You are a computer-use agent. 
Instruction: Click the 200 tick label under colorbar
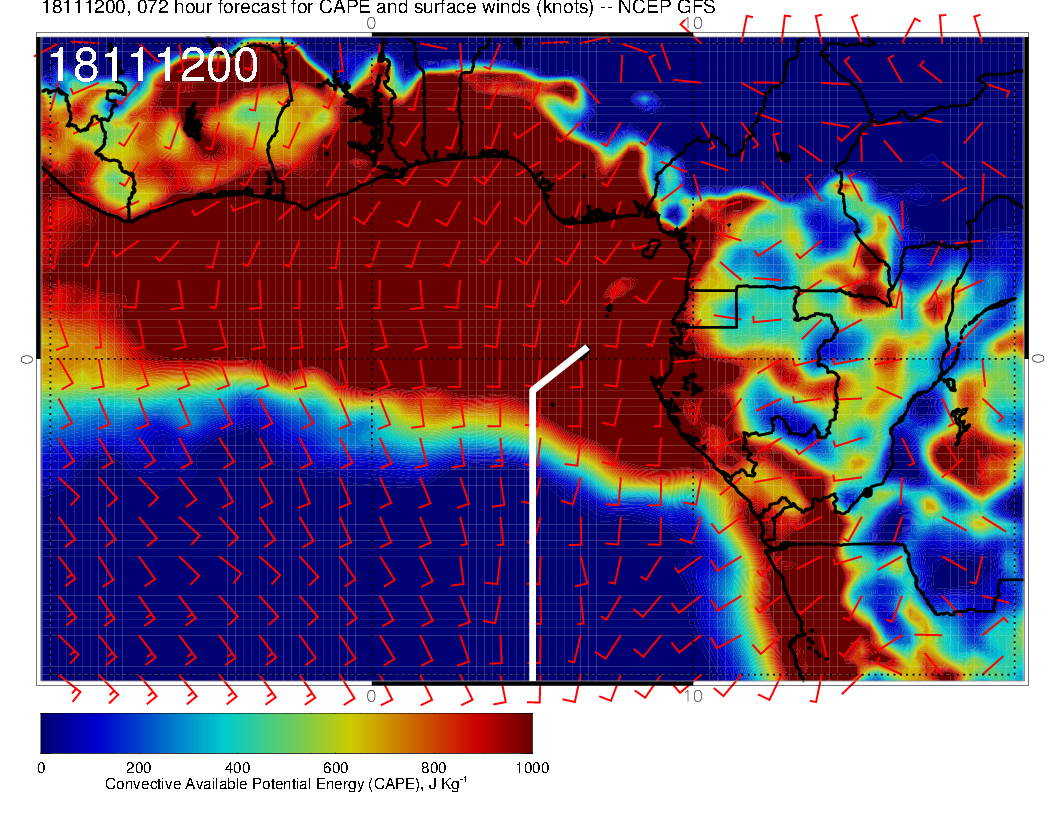139,768
